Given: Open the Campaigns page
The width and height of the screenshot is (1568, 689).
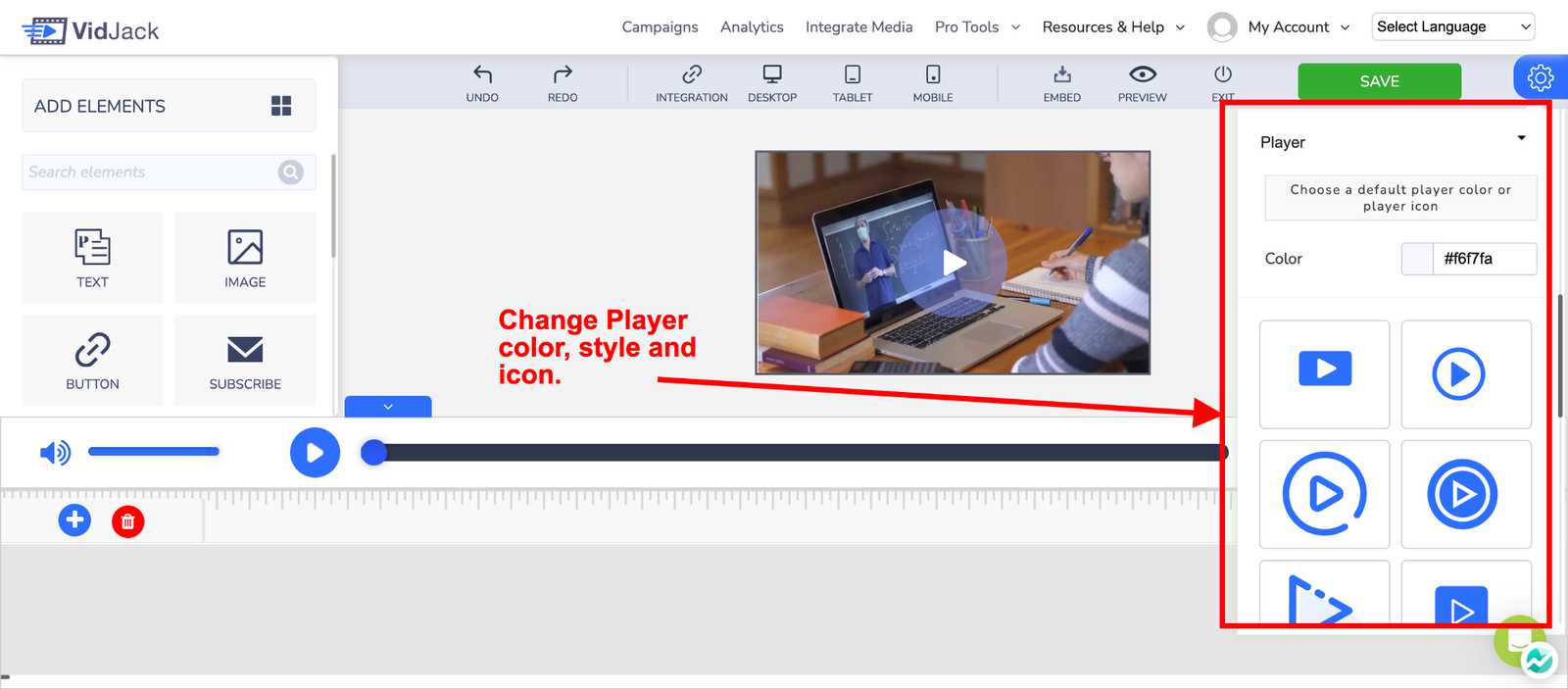Looking at the screenshot, I should [x=660, y=27].
